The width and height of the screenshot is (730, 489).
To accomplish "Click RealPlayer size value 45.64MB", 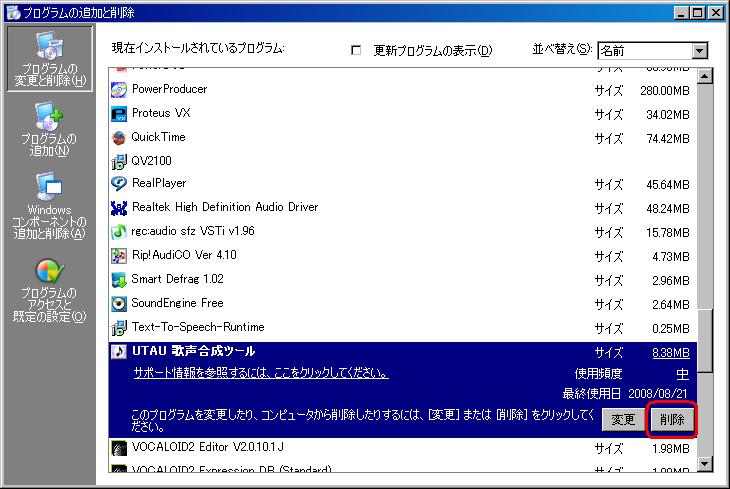I will coord(668,185).
